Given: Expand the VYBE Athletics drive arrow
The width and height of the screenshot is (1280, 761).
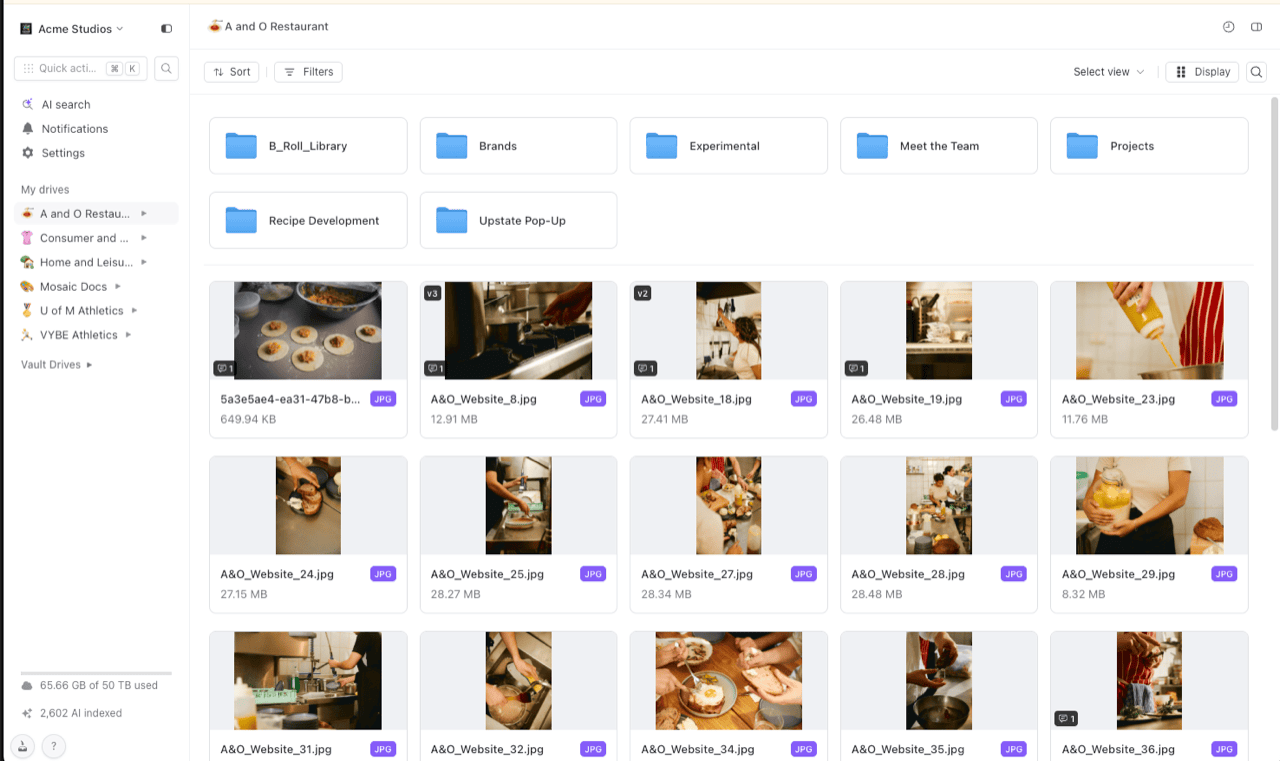Looking at the screenshot, I should [128, 335].
